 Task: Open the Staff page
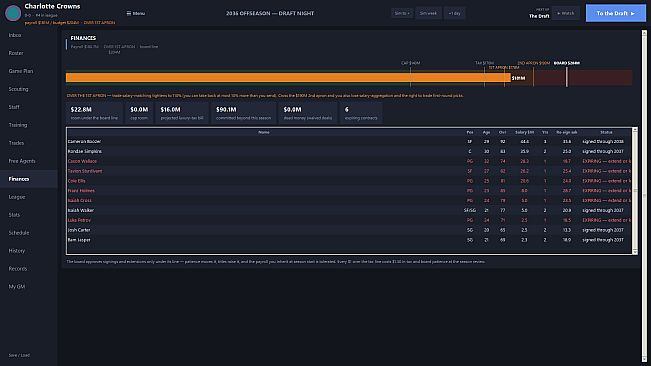click(x=29, y=107)
